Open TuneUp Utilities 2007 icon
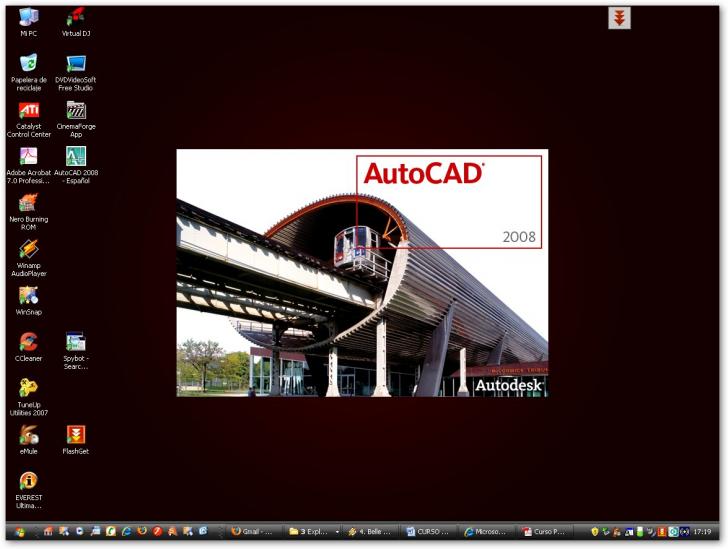 click(x=28, y=398)
